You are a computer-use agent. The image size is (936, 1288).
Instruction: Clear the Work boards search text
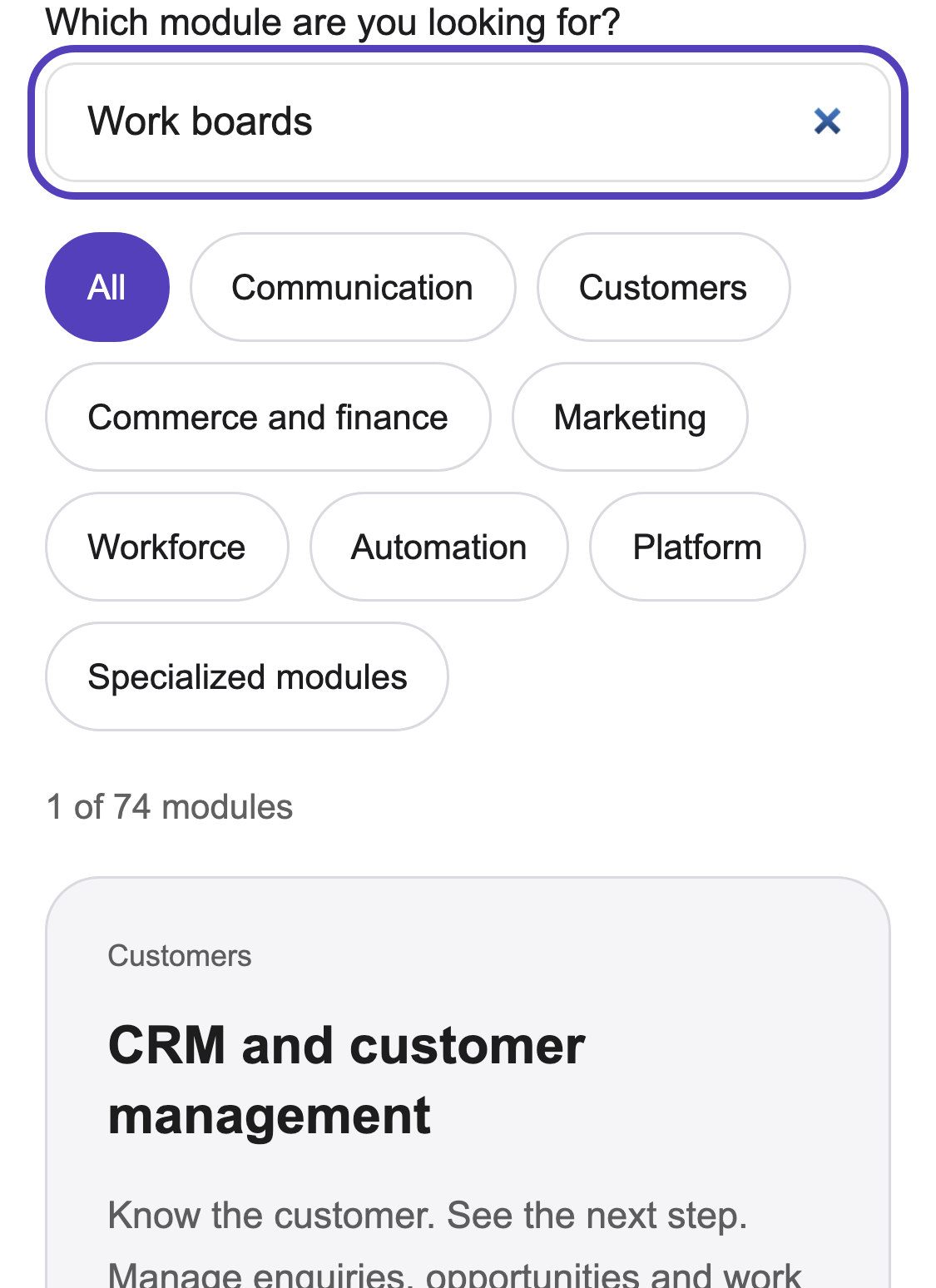(827, 121)
